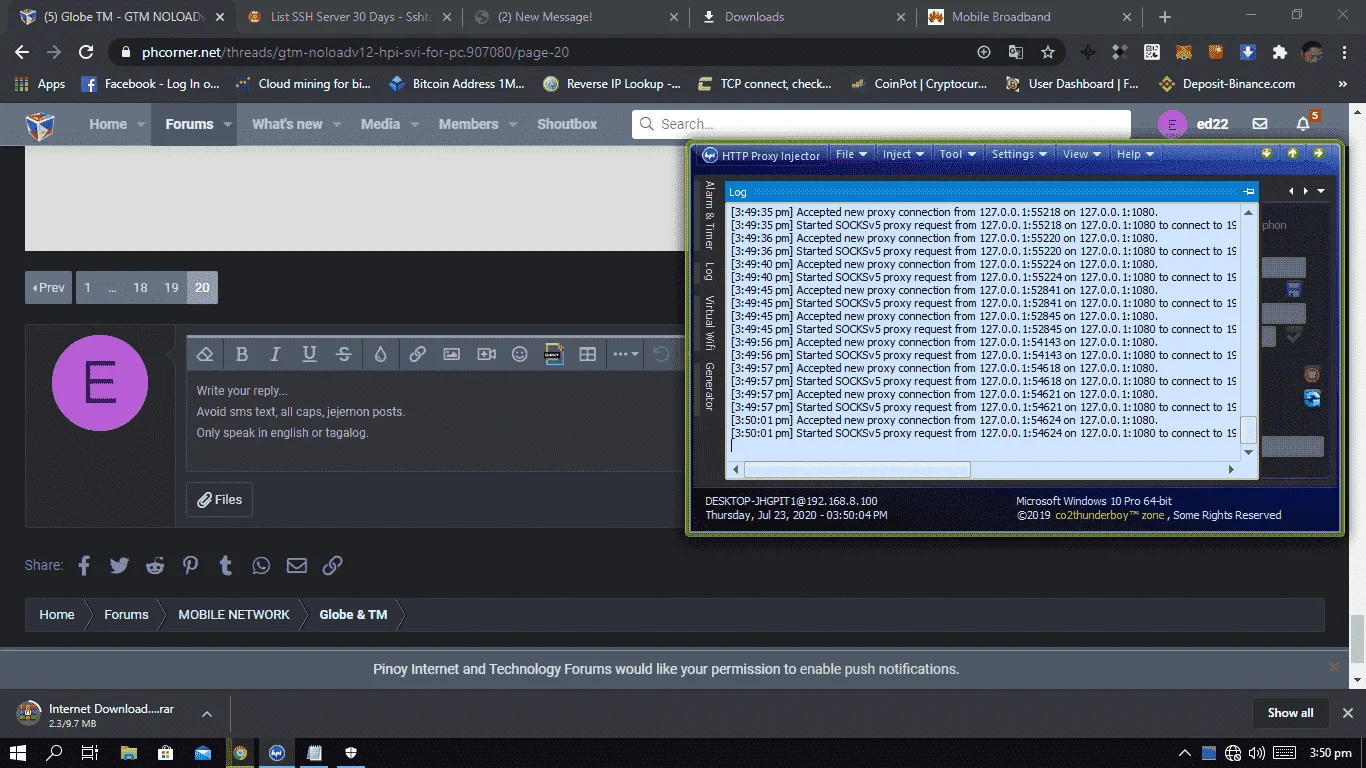Screen dimensions: 1366x768
Task: Open View menu in HTTP Proxy Injector
Action: (x=1082, y=154)
